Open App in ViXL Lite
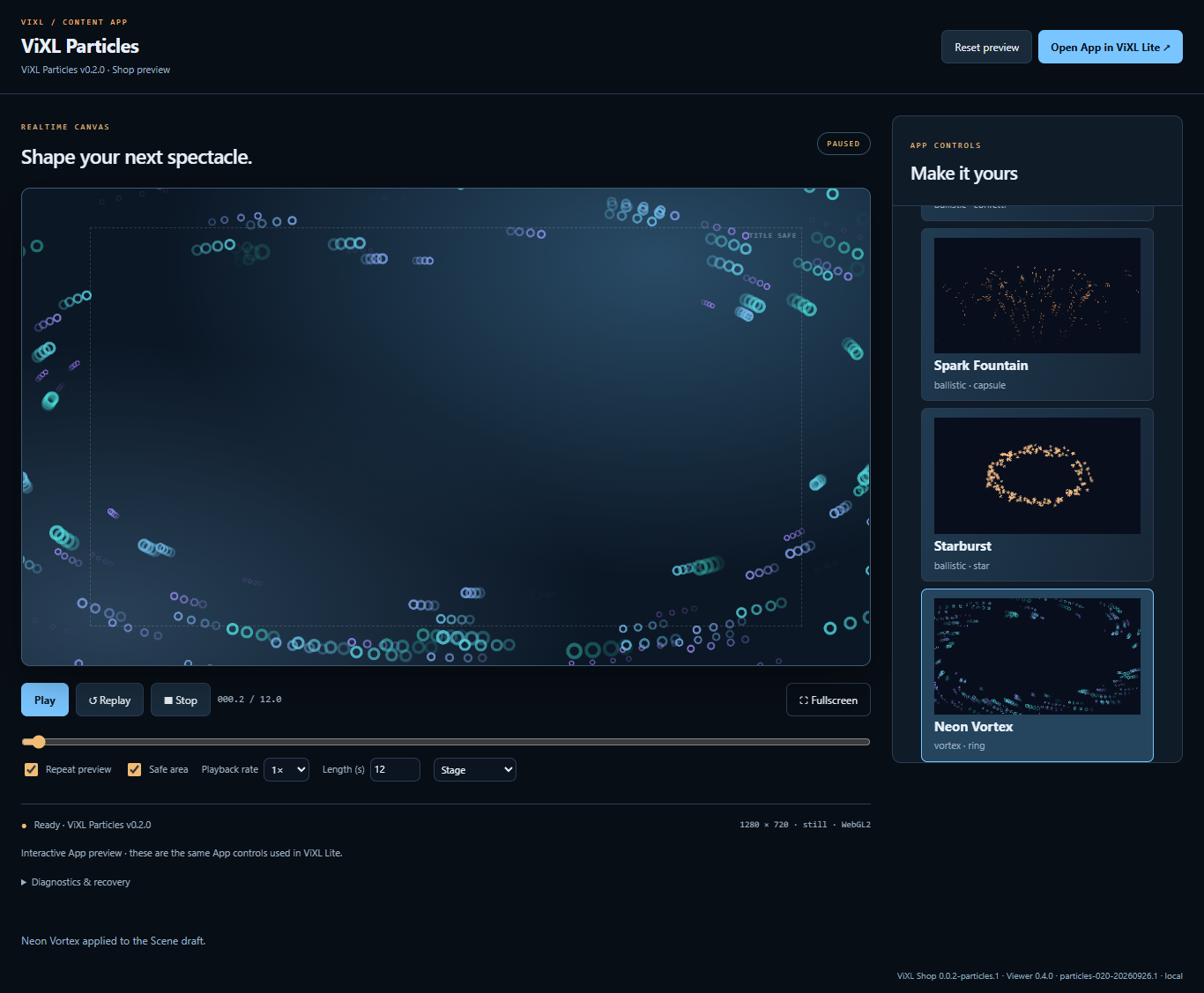1204x993 pixels. click(1110, 48)
